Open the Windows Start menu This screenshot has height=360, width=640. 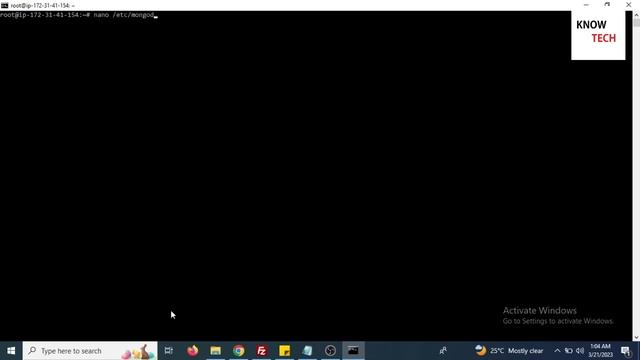tap(11, 351)
